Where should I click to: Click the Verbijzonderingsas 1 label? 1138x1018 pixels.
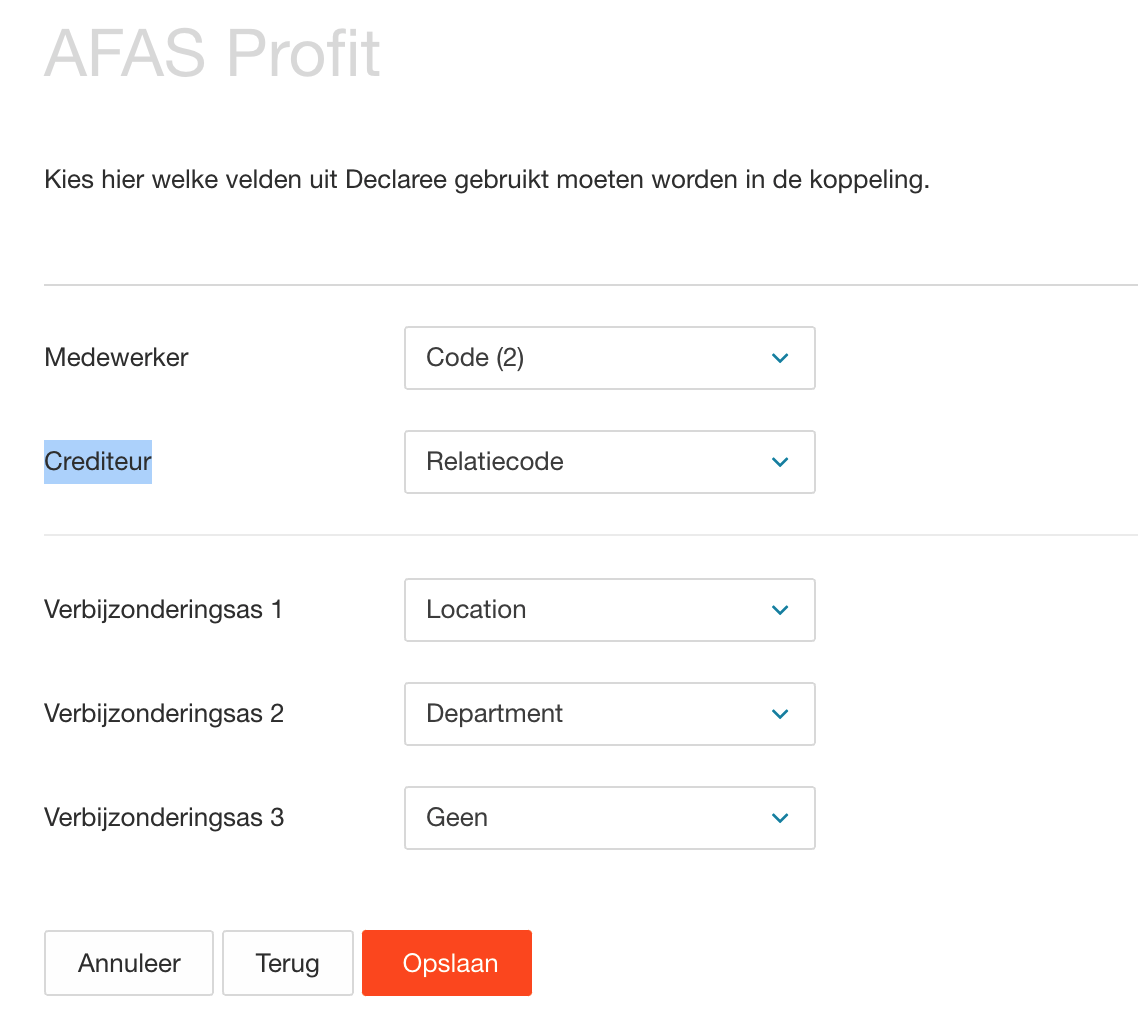[163, 609]
